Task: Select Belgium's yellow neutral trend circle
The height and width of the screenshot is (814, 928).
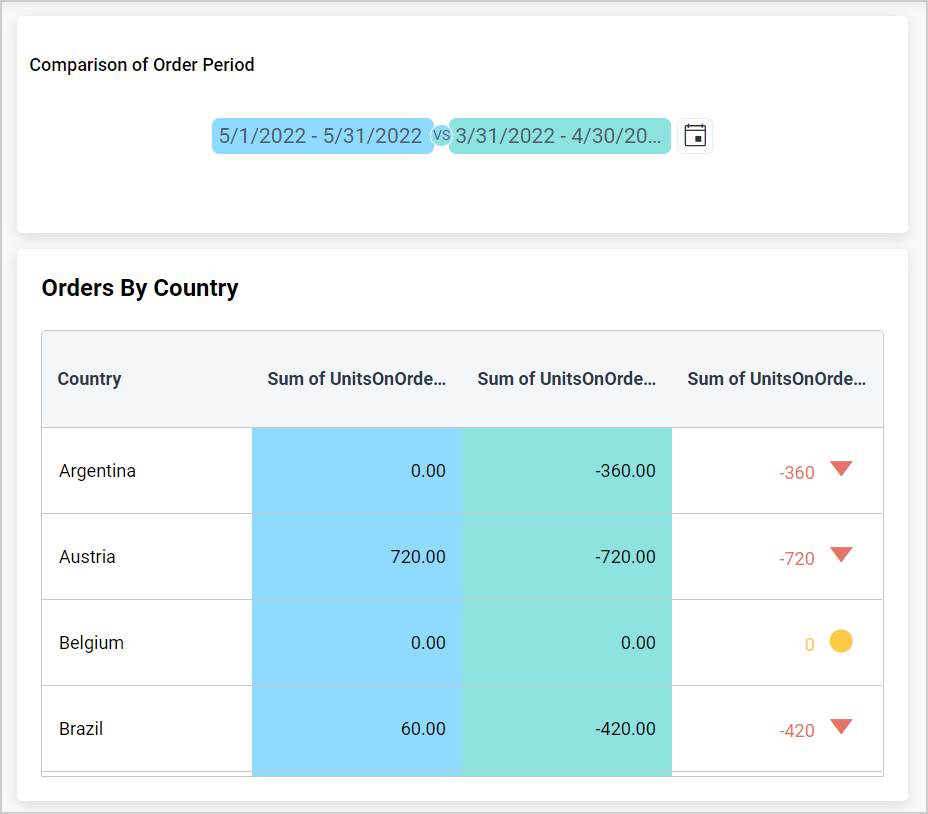Action: (x=841, y=641)
